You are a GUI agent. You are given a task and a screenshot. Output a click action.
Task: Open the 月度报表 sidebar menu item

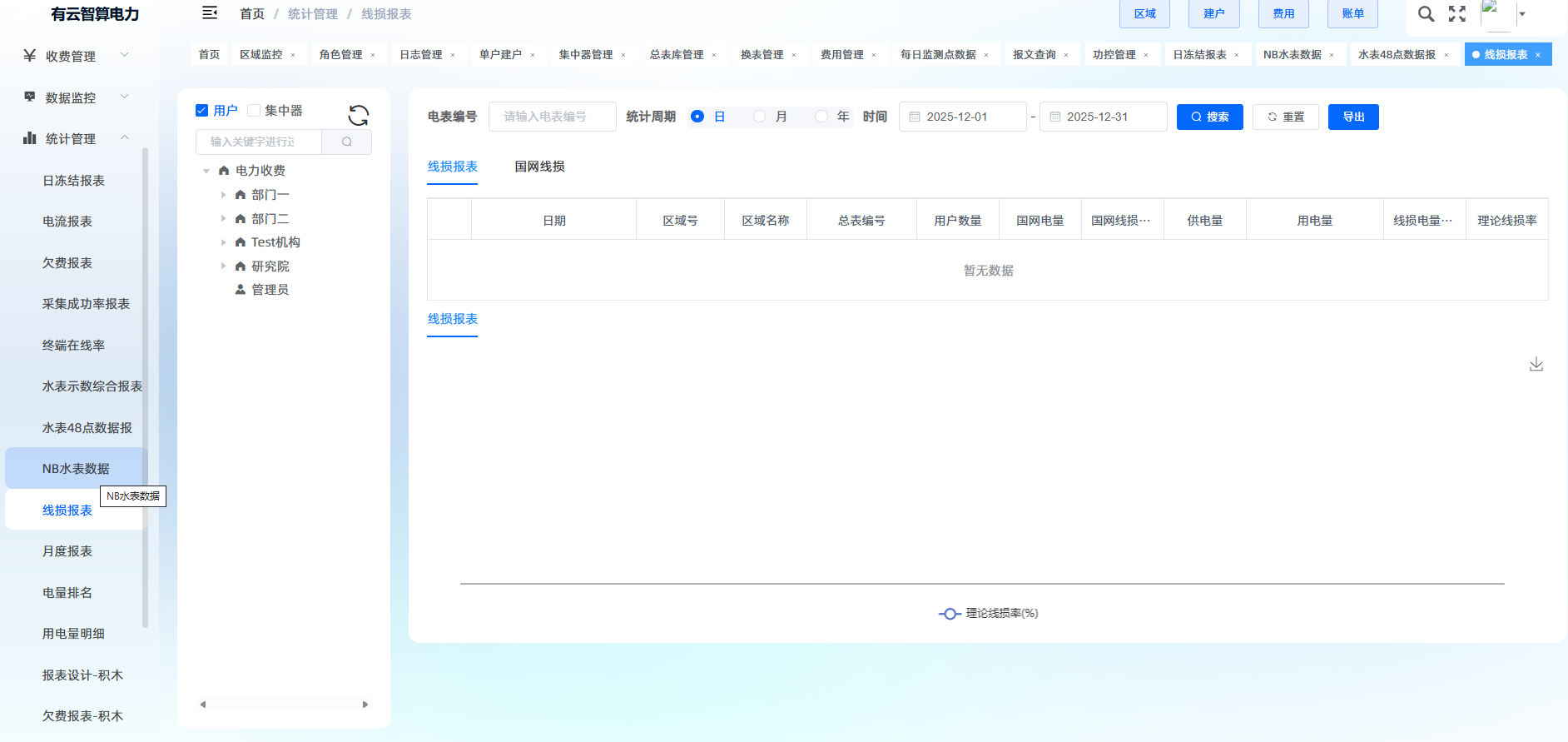[x=67, y=551]
